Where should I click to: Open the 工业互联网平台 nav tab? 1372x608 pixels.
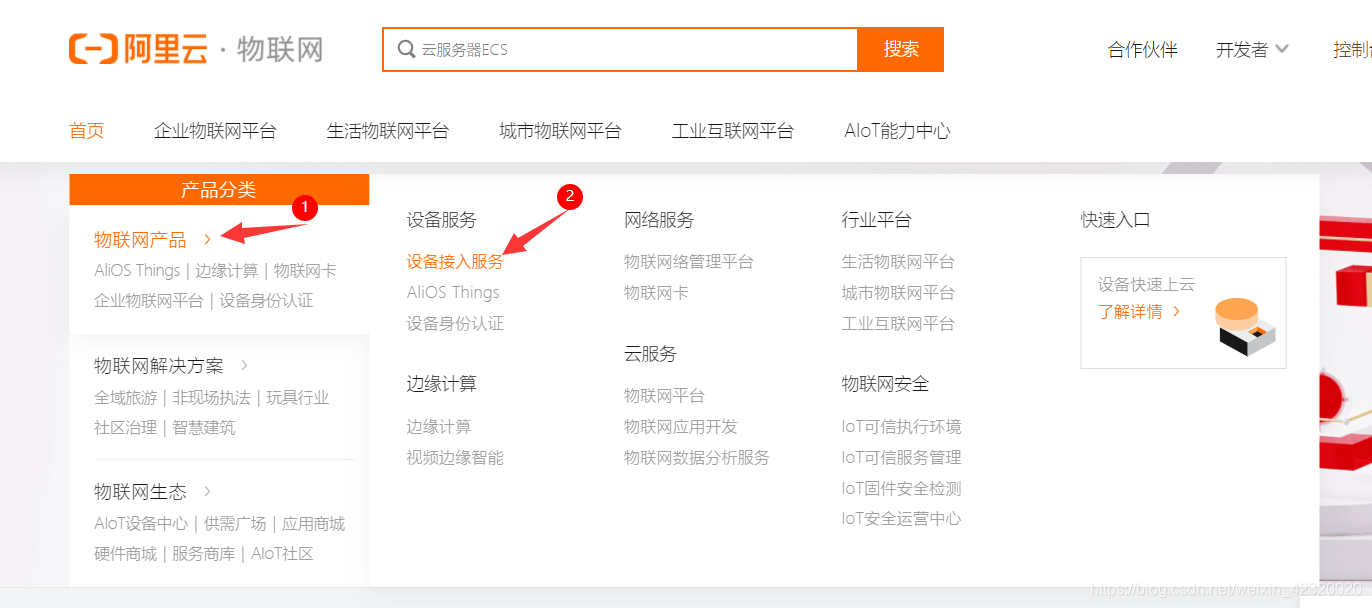tap(733, 131)
